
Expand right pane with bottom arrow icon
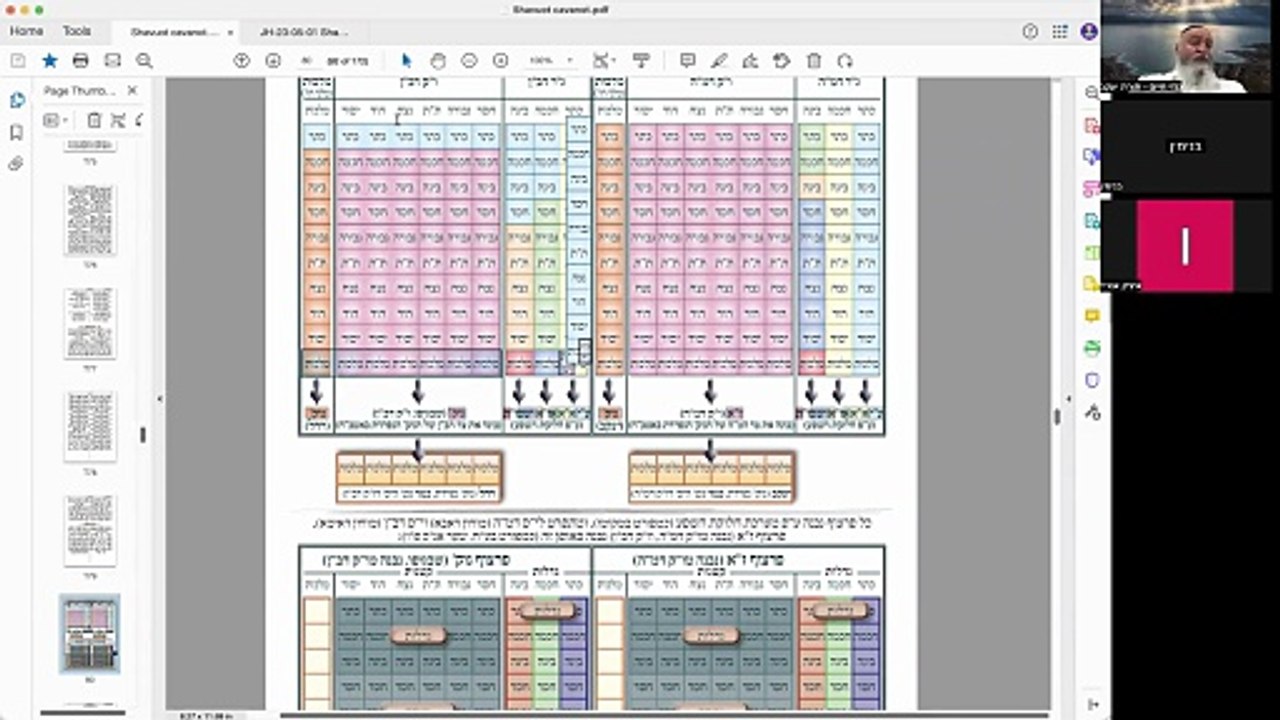click(1092, 704)
